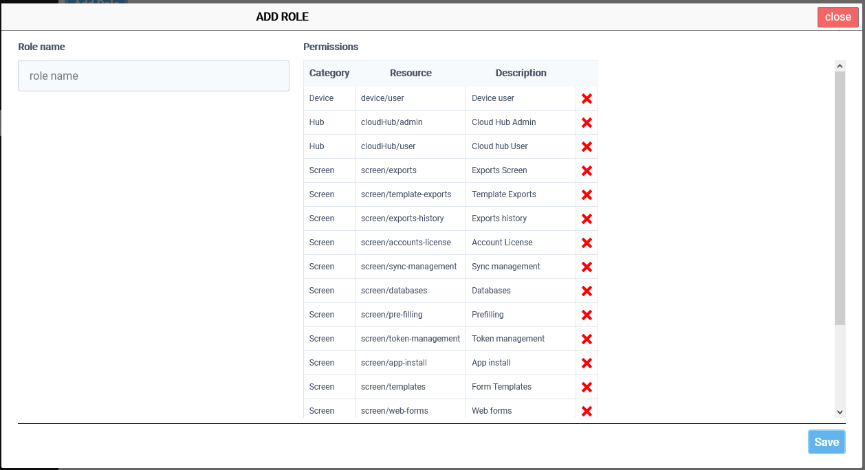Screen dimensions: 865x470
Task: Remove the Form Templates permission
Action: click(x=586, y=387)
